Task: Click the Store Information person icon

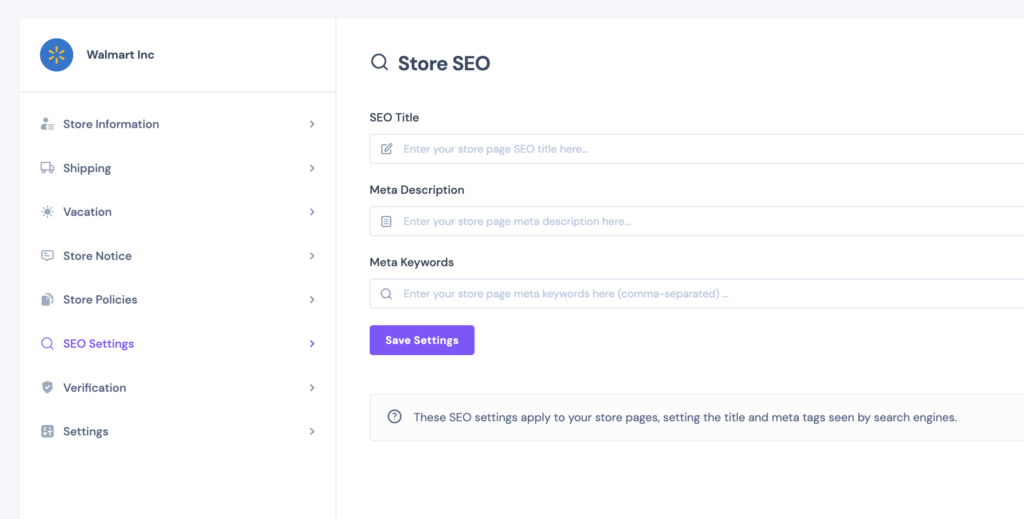Action: click(x=47, y=124)
